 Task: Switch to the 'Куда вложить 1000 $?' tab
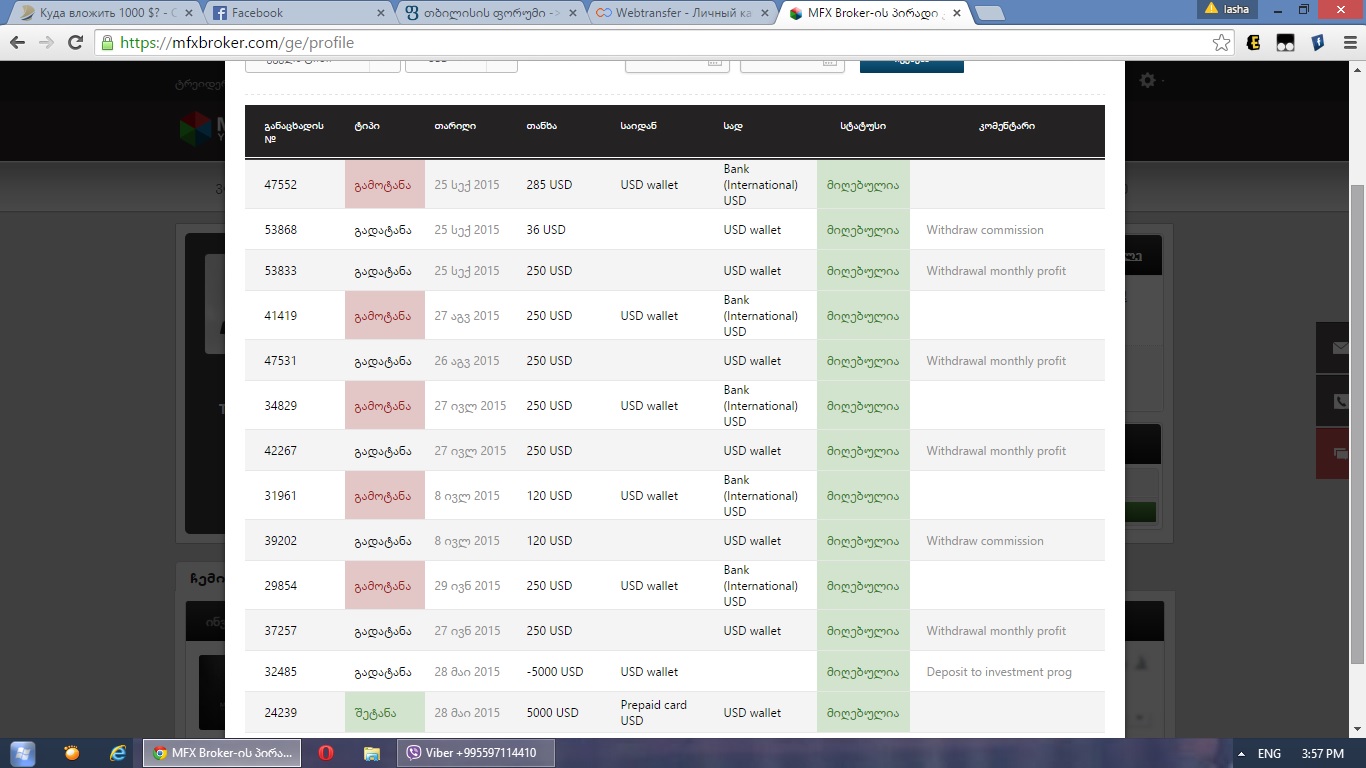tap(109, 13)
